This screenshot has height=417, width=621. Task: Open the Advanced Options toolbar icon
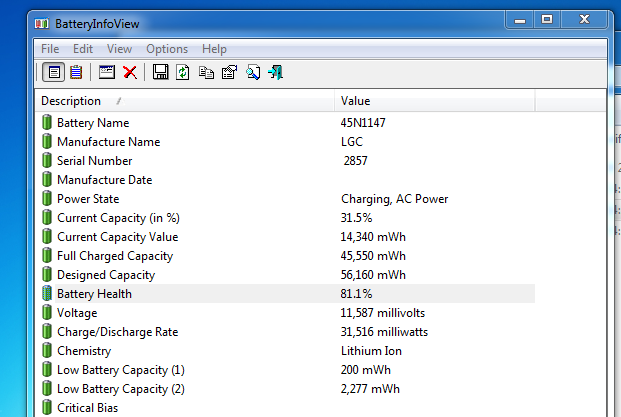pyautogui.click(x=107, y=72)
